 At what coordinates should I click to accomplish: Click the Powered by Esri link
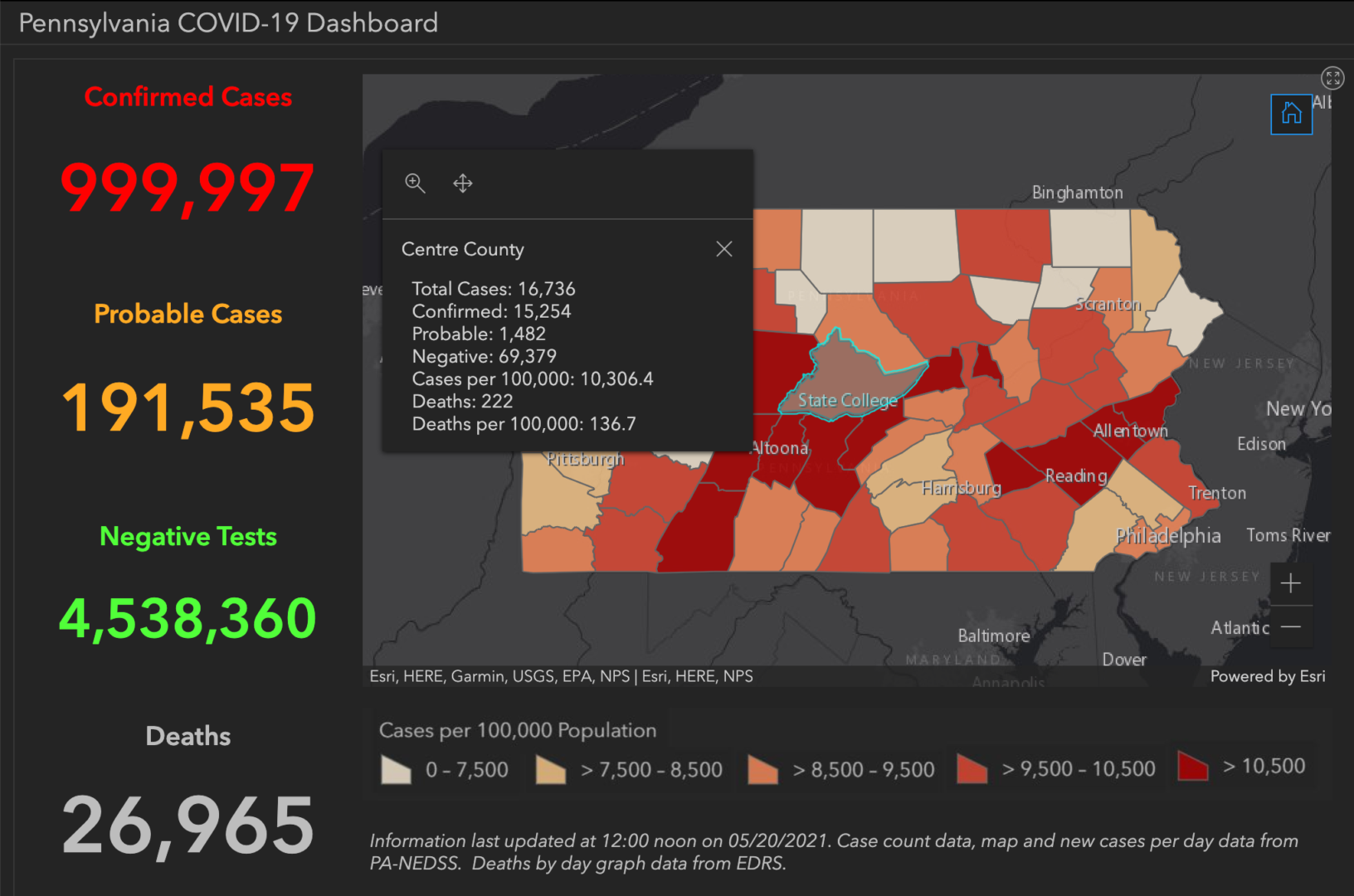pos(1267,676)
